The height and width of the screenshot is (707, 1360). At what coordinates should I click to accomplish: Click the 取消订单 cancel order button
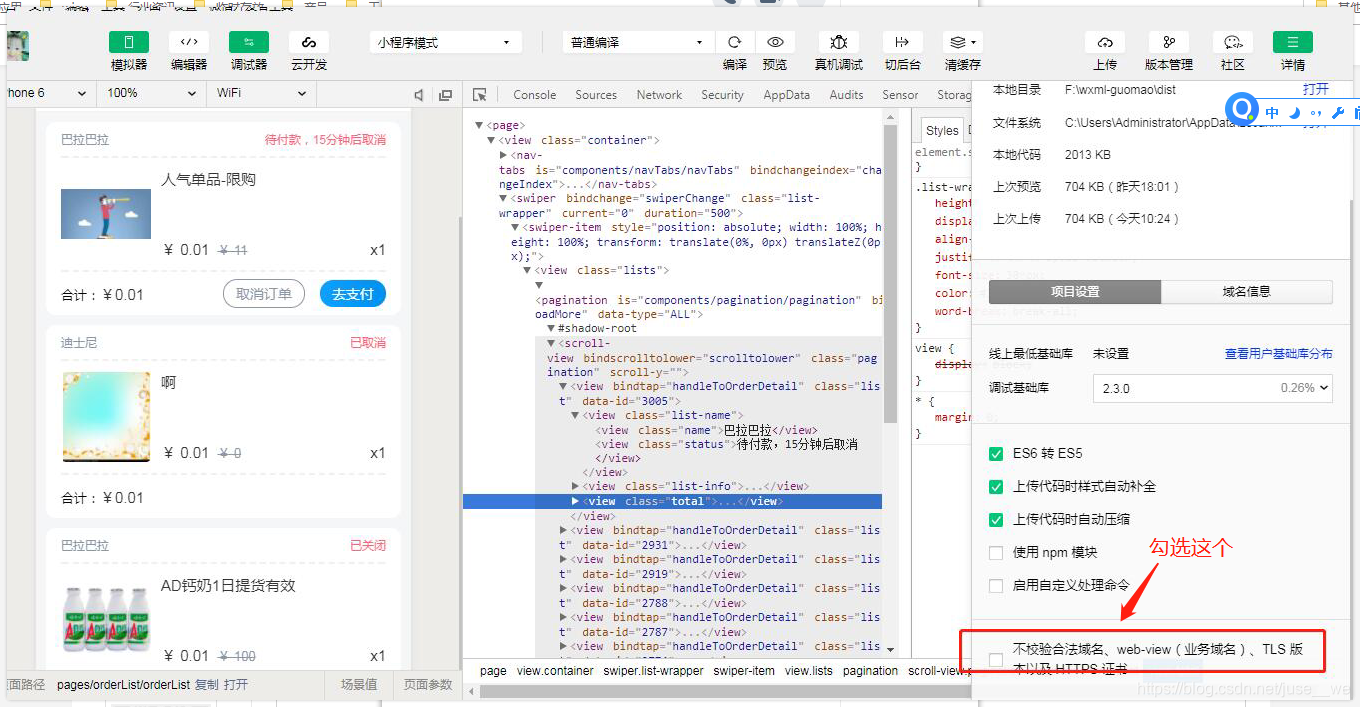tap(264, 294)
